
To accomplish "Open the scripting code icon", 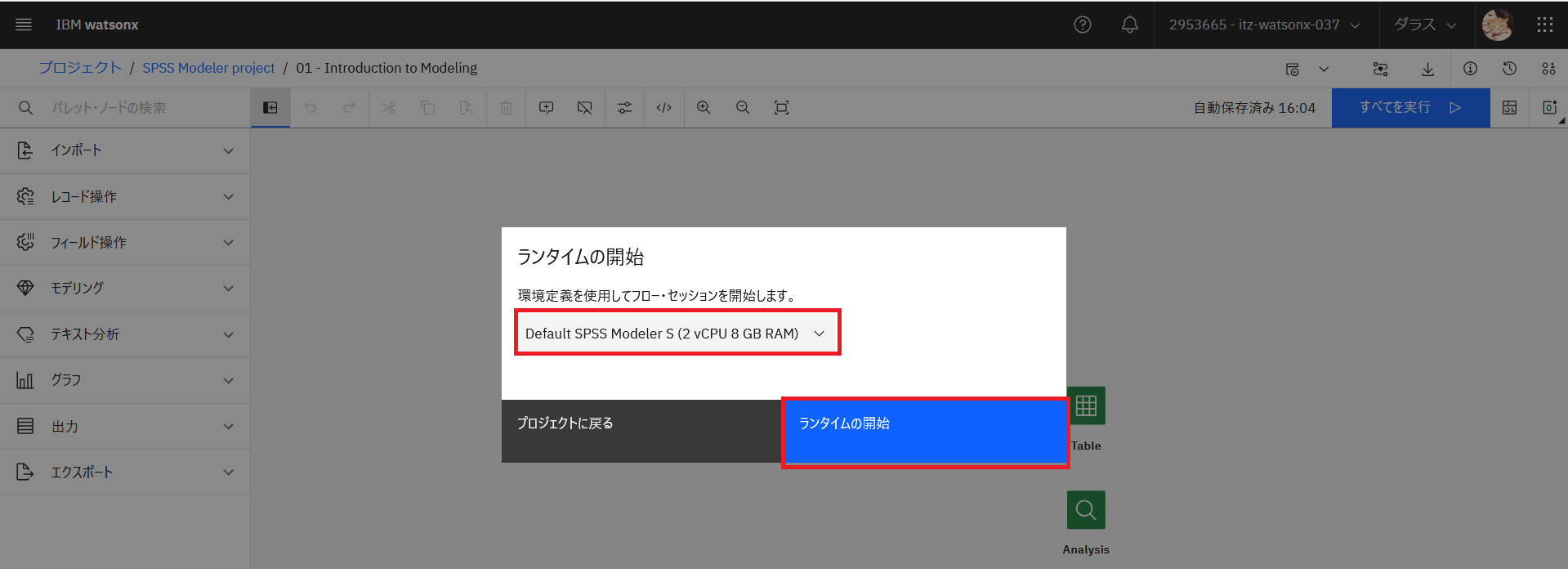I will point(664,108).
